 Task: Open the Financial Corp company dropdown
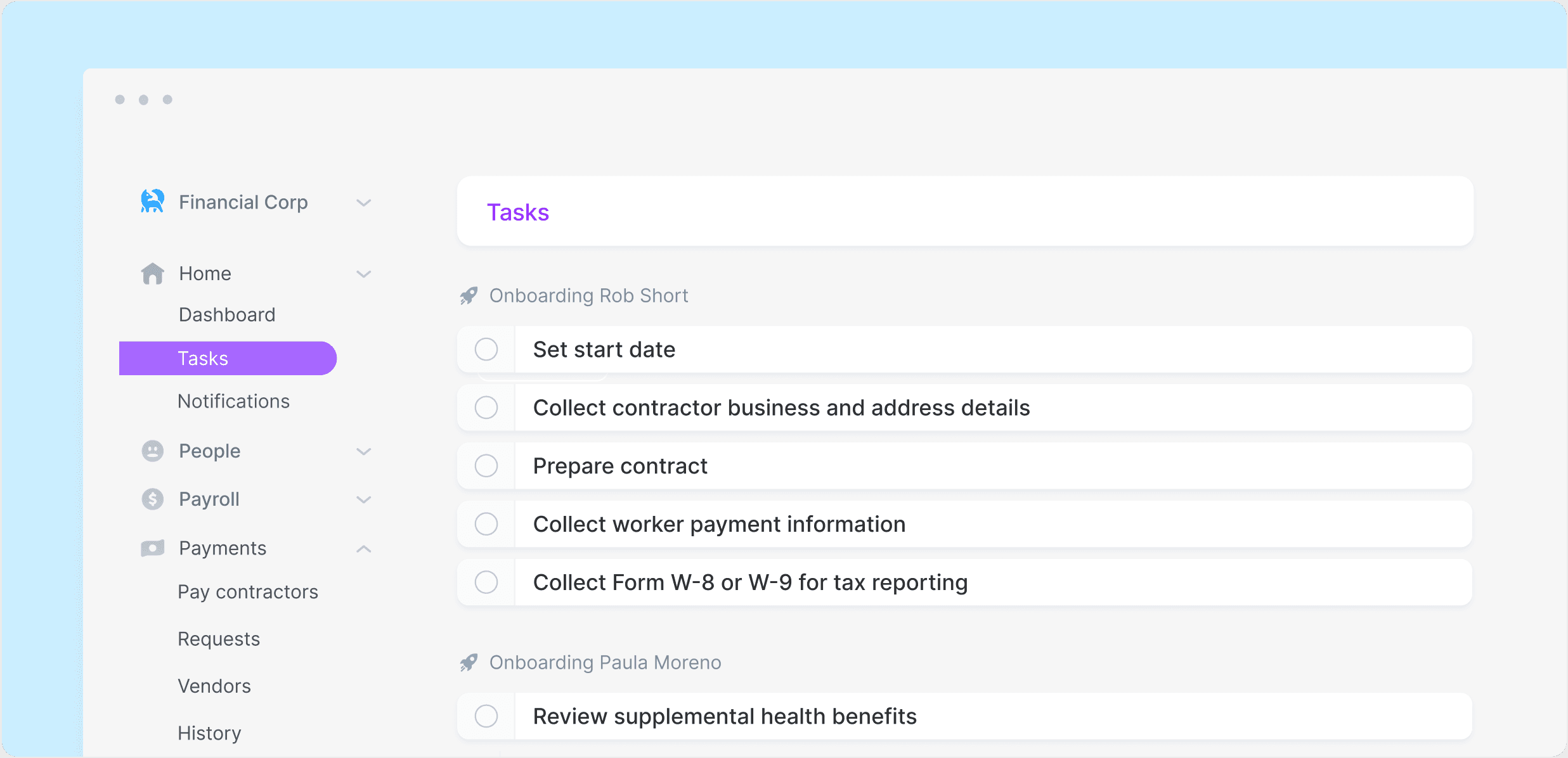(363, 203)
